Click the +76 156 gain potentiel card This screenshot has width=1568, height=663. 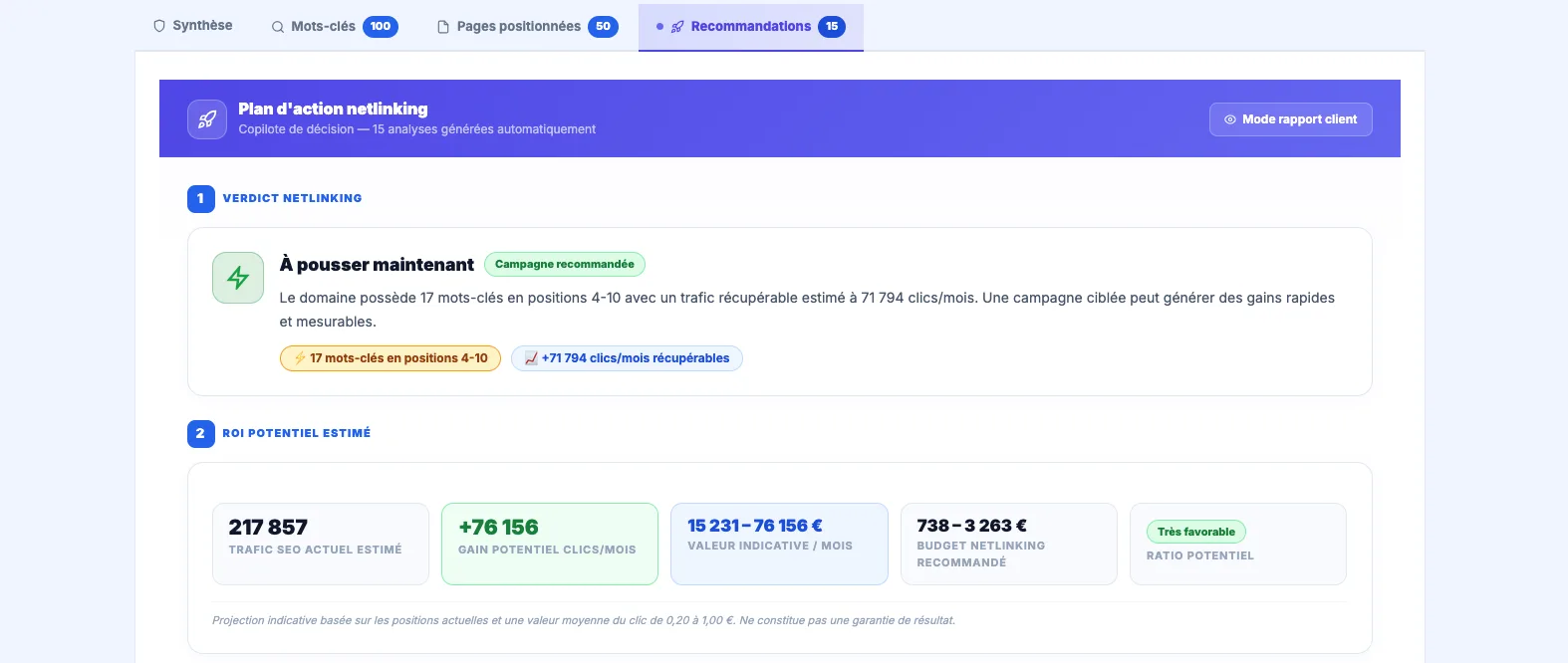[550, 544]
